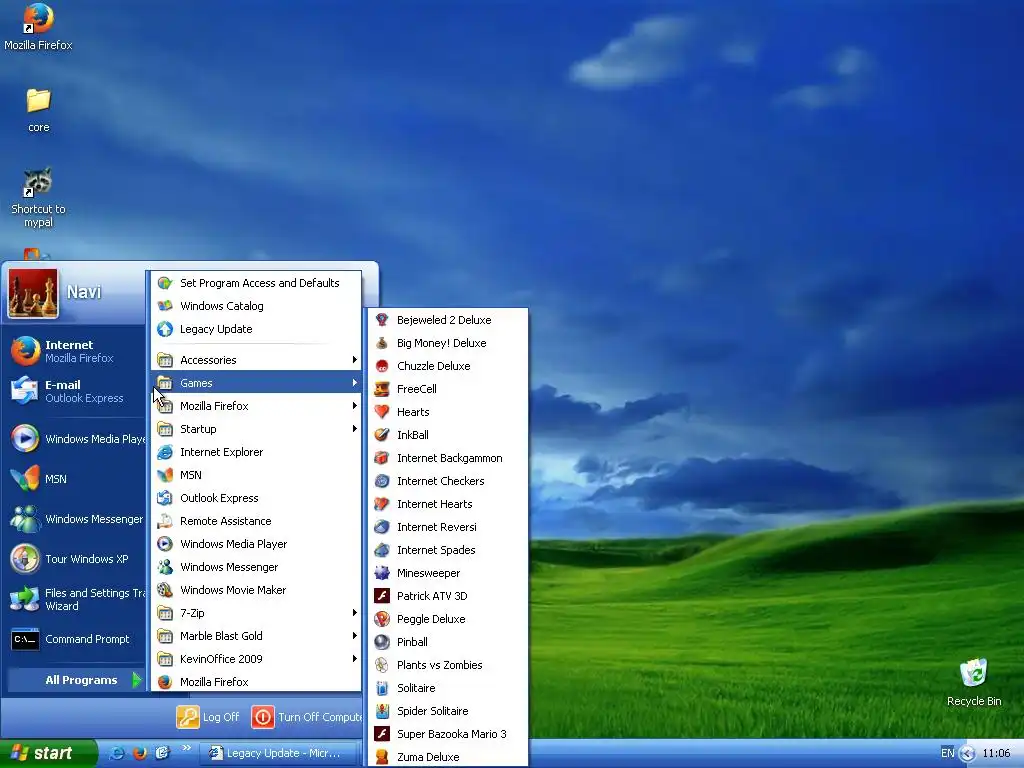Click Windows Messenger icon in programs list
This screenshot has height=768, width=1024.
165,567
